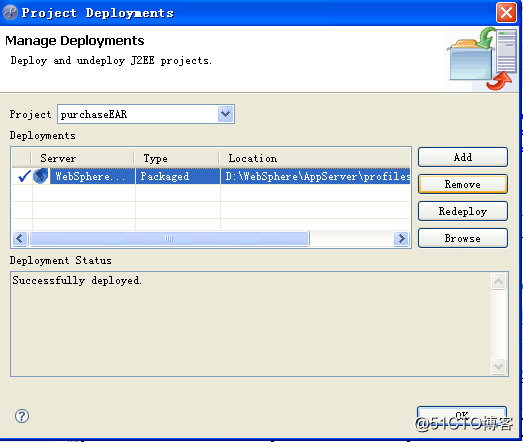Confirm with the OK button
523x442 pixels.
coord(462,416)
